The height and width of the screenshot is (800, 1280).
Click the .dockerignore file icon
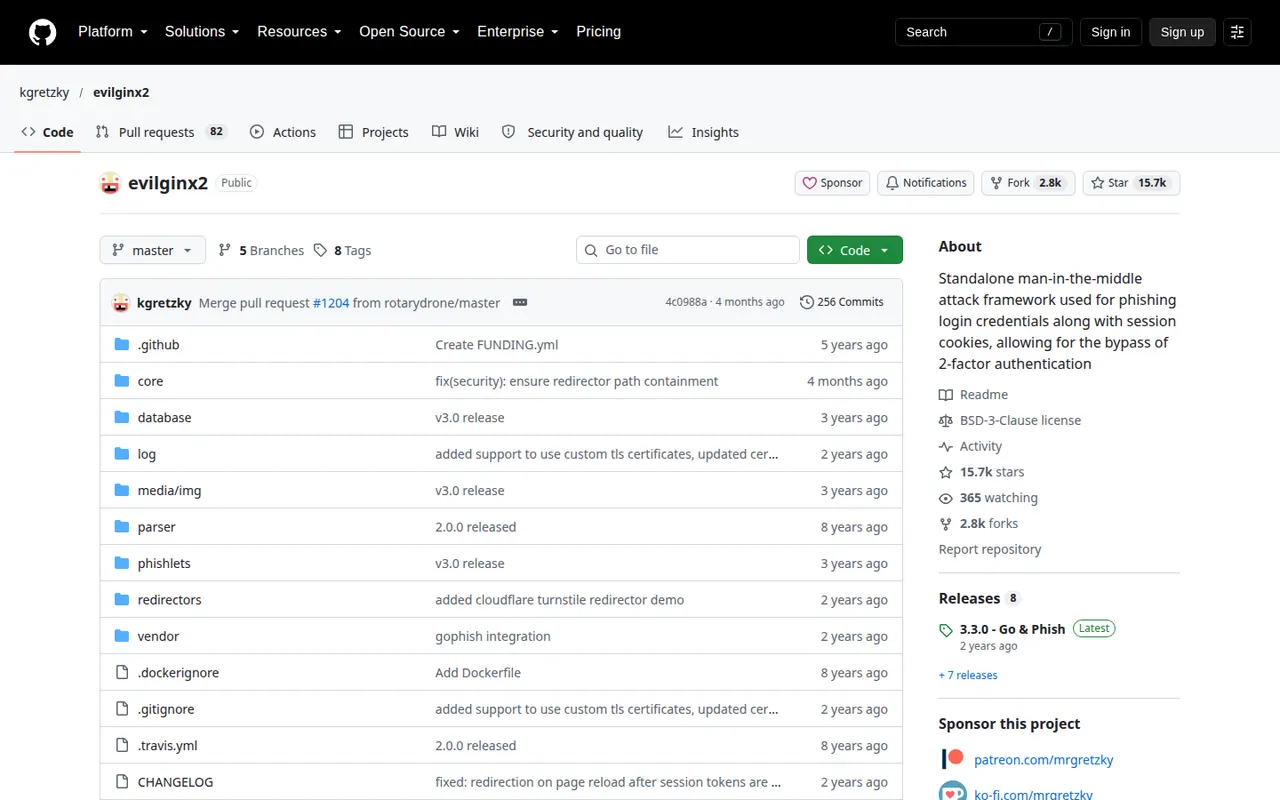(x=122, y=673)
